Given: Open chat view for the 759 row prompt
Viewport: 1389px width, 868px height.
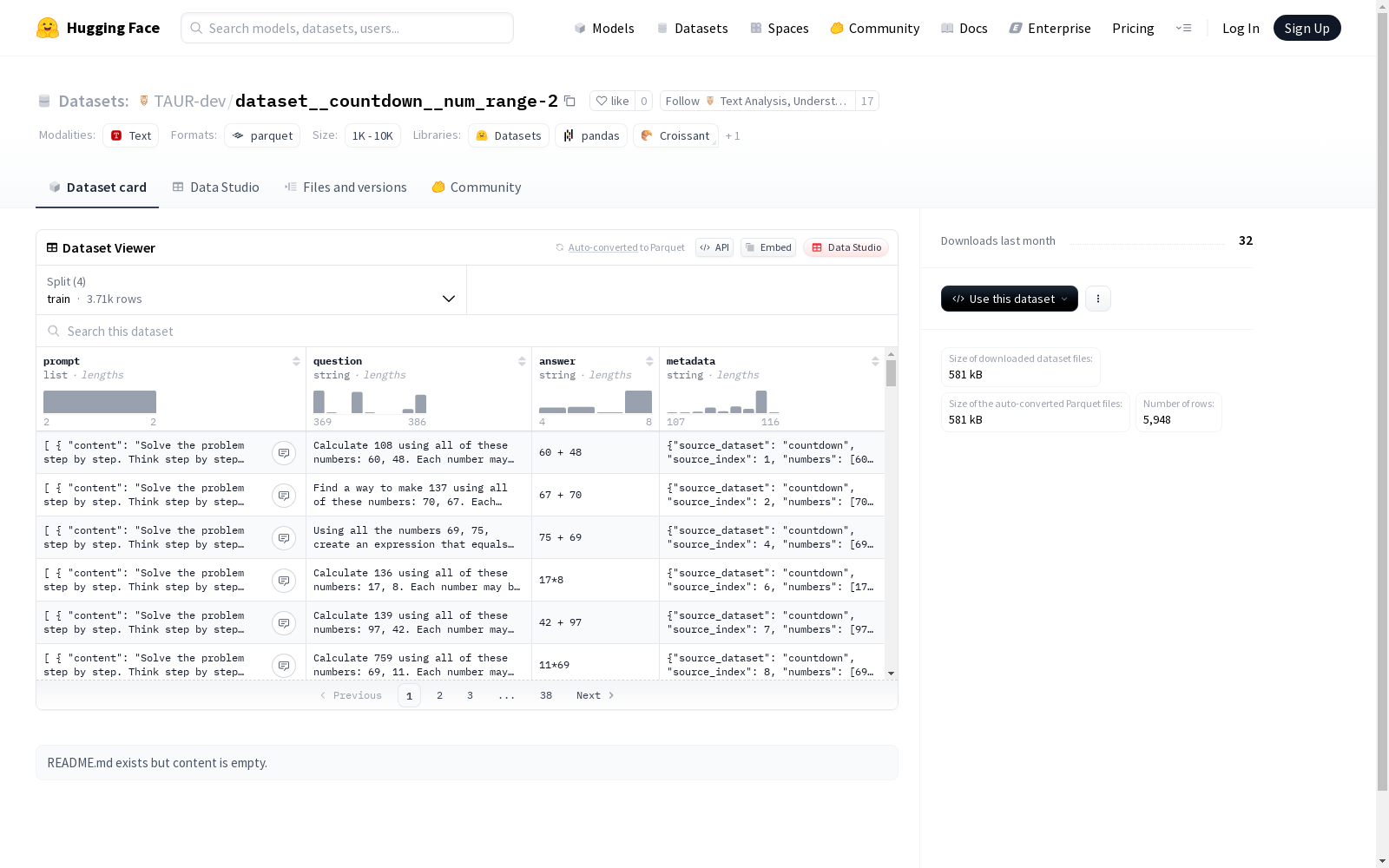Looking at the screenshot, I should click(x=284, y=666).
